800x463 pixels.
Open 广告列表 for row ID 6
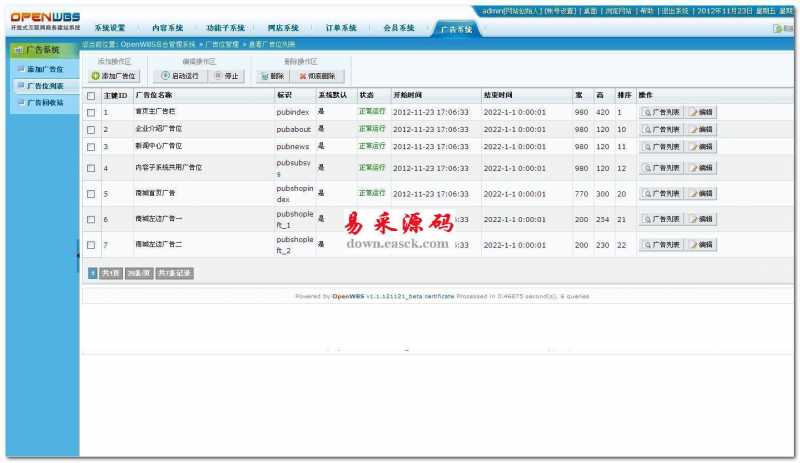tap(661, 219)
